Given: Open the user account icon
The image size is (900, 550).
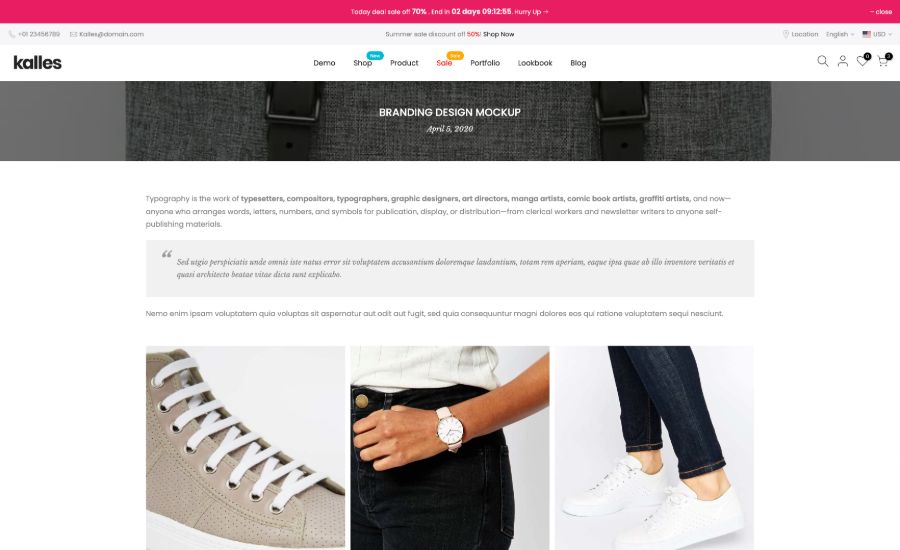Looking at the screenshot, I should (843, 61).
